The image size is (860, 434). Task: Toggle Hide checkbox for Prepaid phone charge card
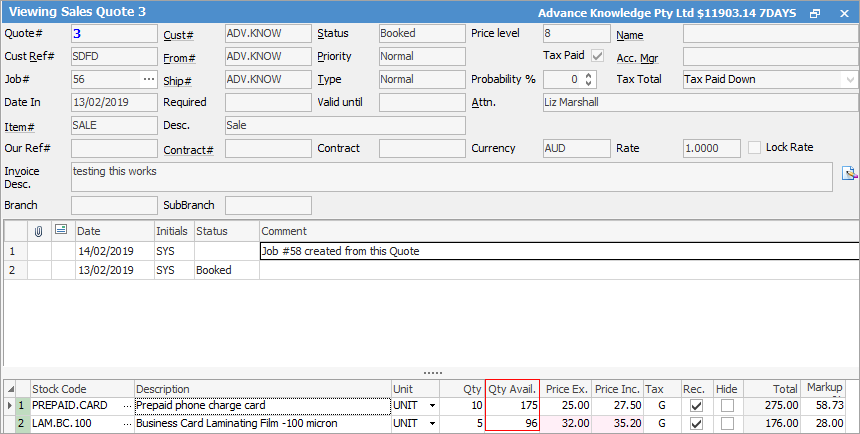click(x=727, y=406)
